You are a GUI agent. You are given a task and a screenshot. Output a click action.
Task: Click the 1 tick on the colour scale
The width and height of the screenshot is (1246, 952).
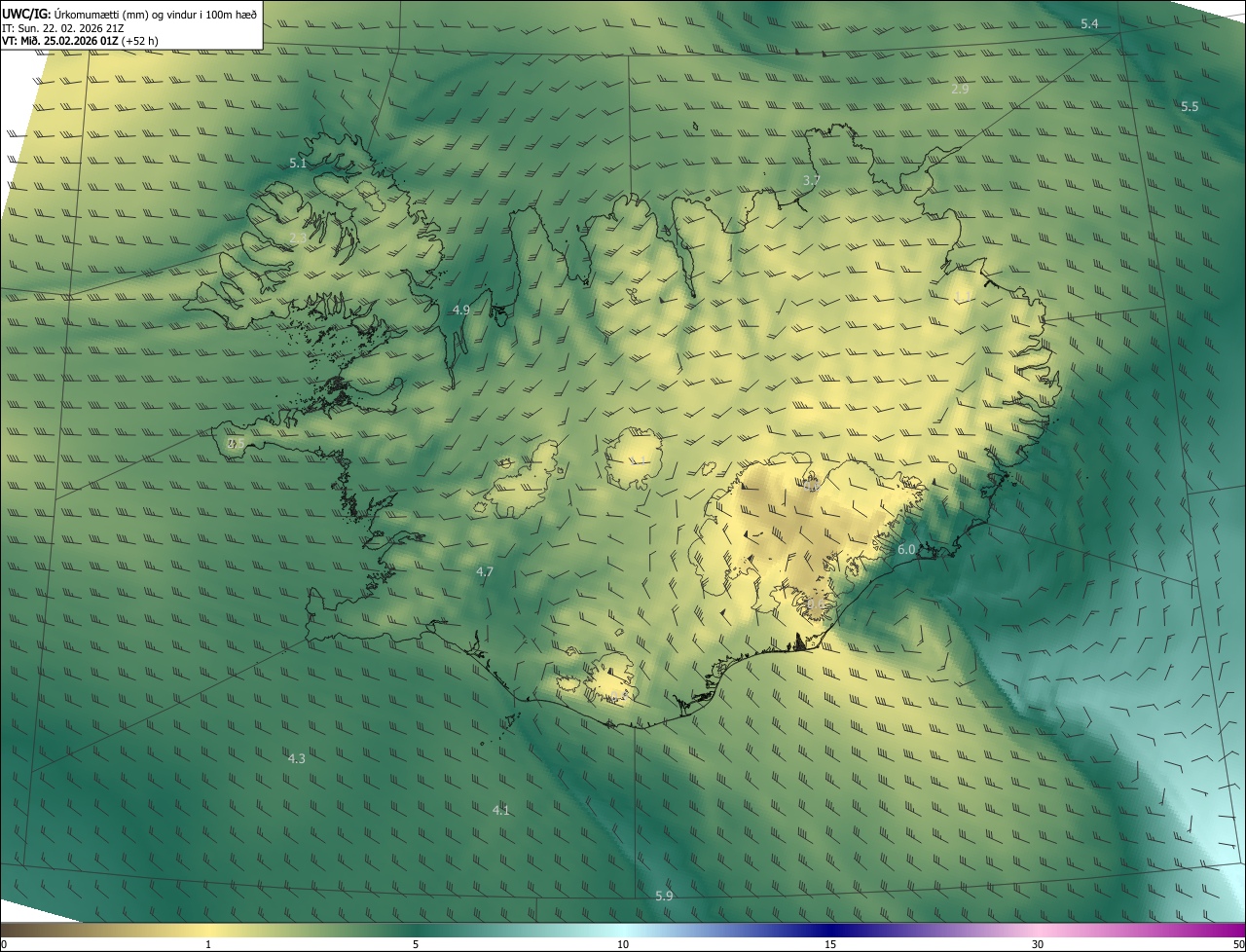[x=208, y=944]
